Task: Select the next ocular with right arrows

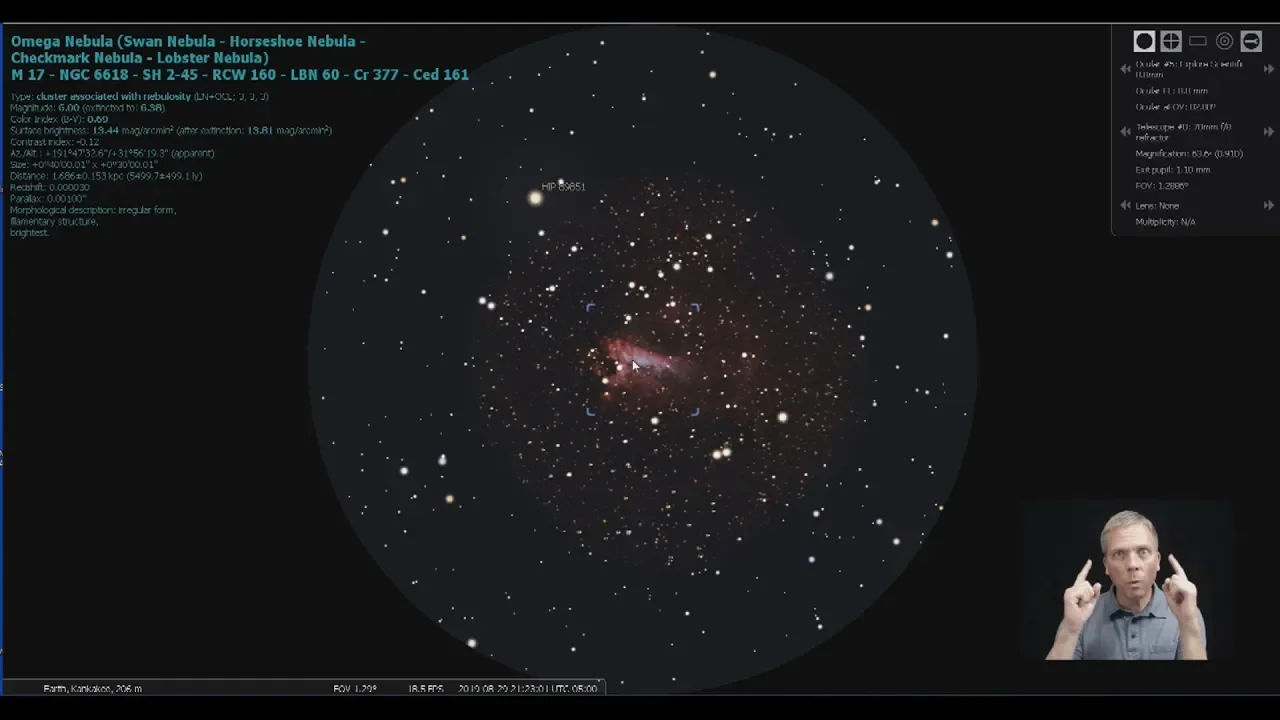Action: click(x=1269, y=69)
